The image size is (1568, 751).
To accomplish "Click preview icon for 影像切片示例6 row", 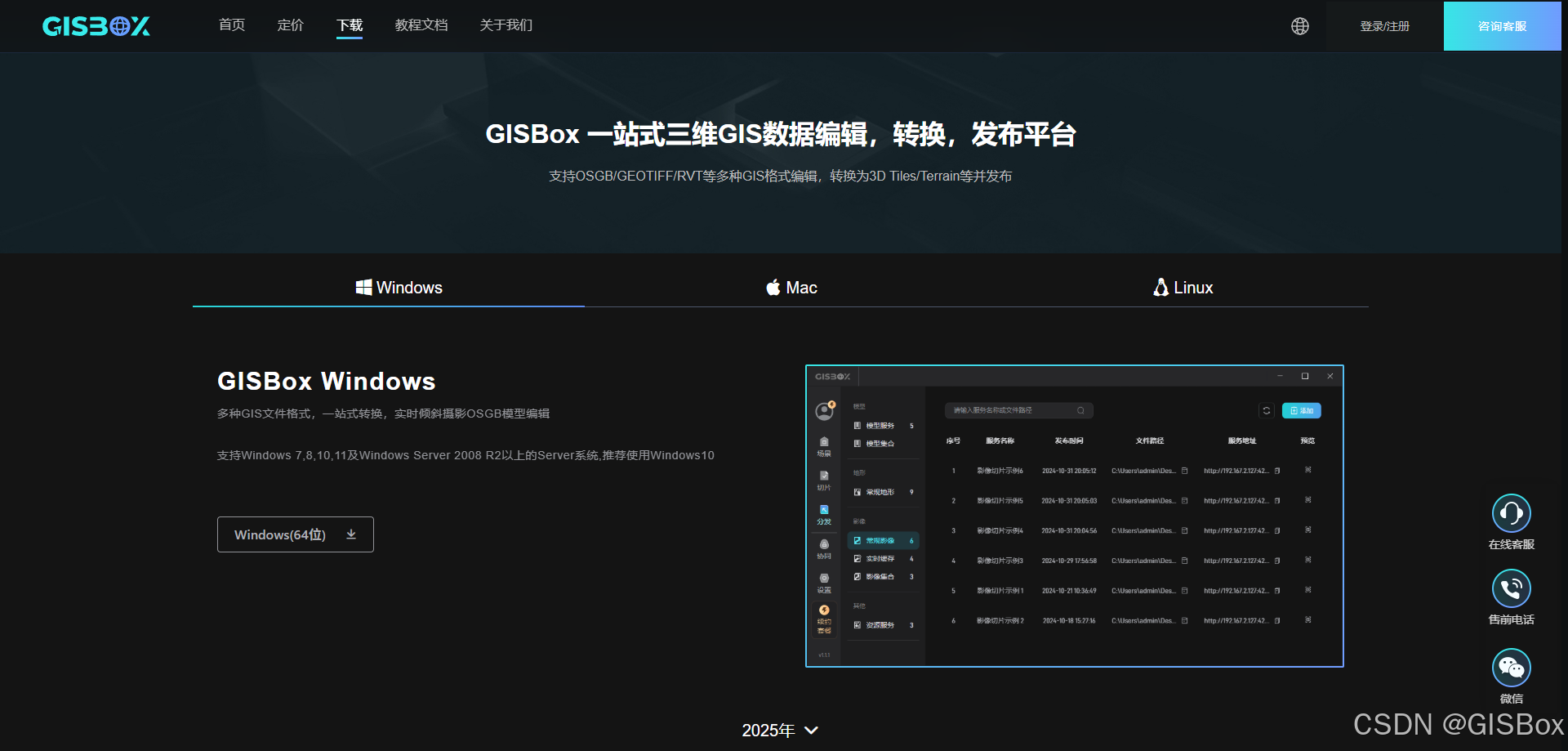I will click(1308, 470).
